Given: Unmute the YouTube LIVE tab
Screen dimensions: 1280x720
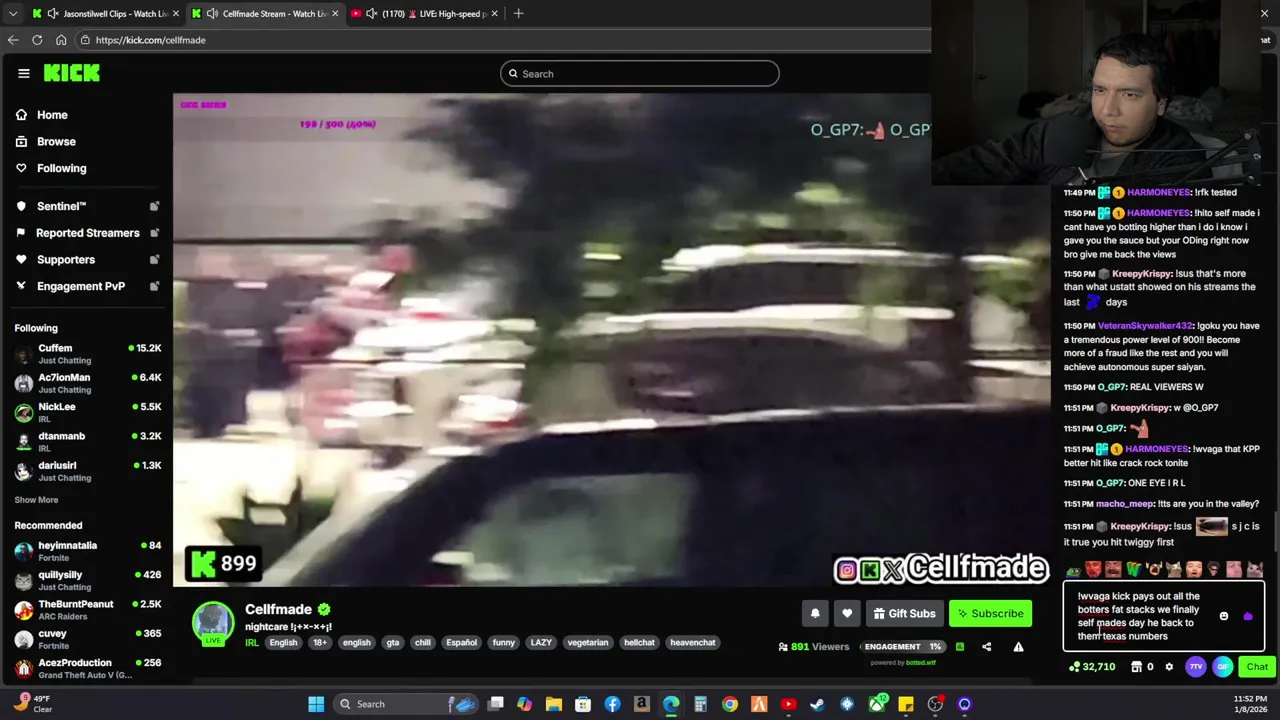Looking at the screenshot, I should (372, 14).
